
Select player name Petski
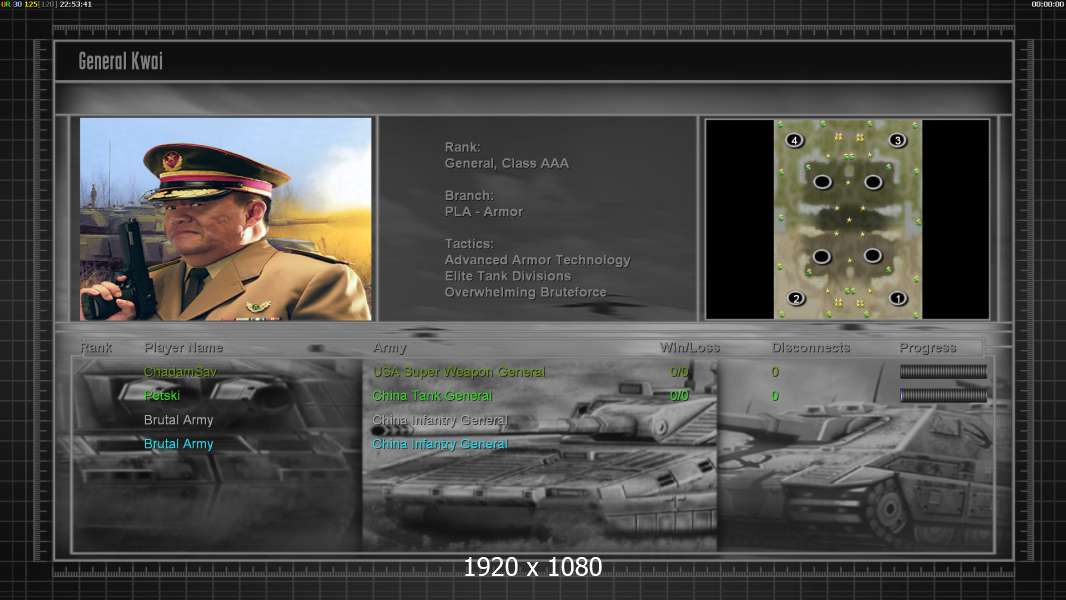point(162,395)
